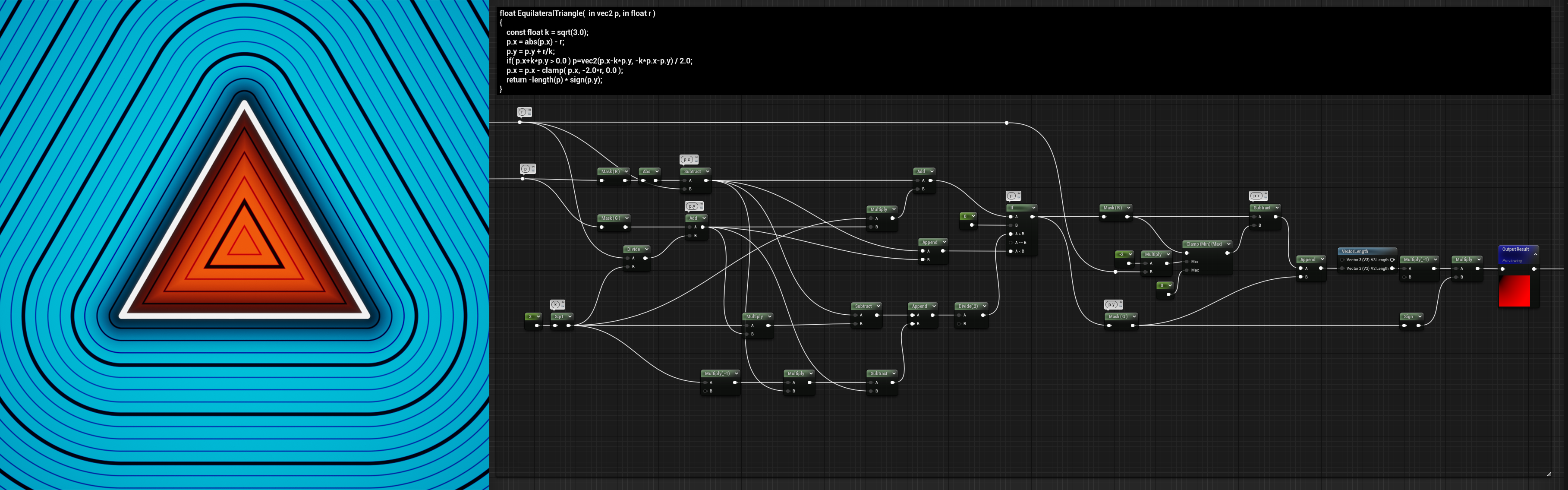Collapse the Clamp (Min)(Max) node chevron
This screenshot has height=490, width=1568.
(x=1228, y=244)
